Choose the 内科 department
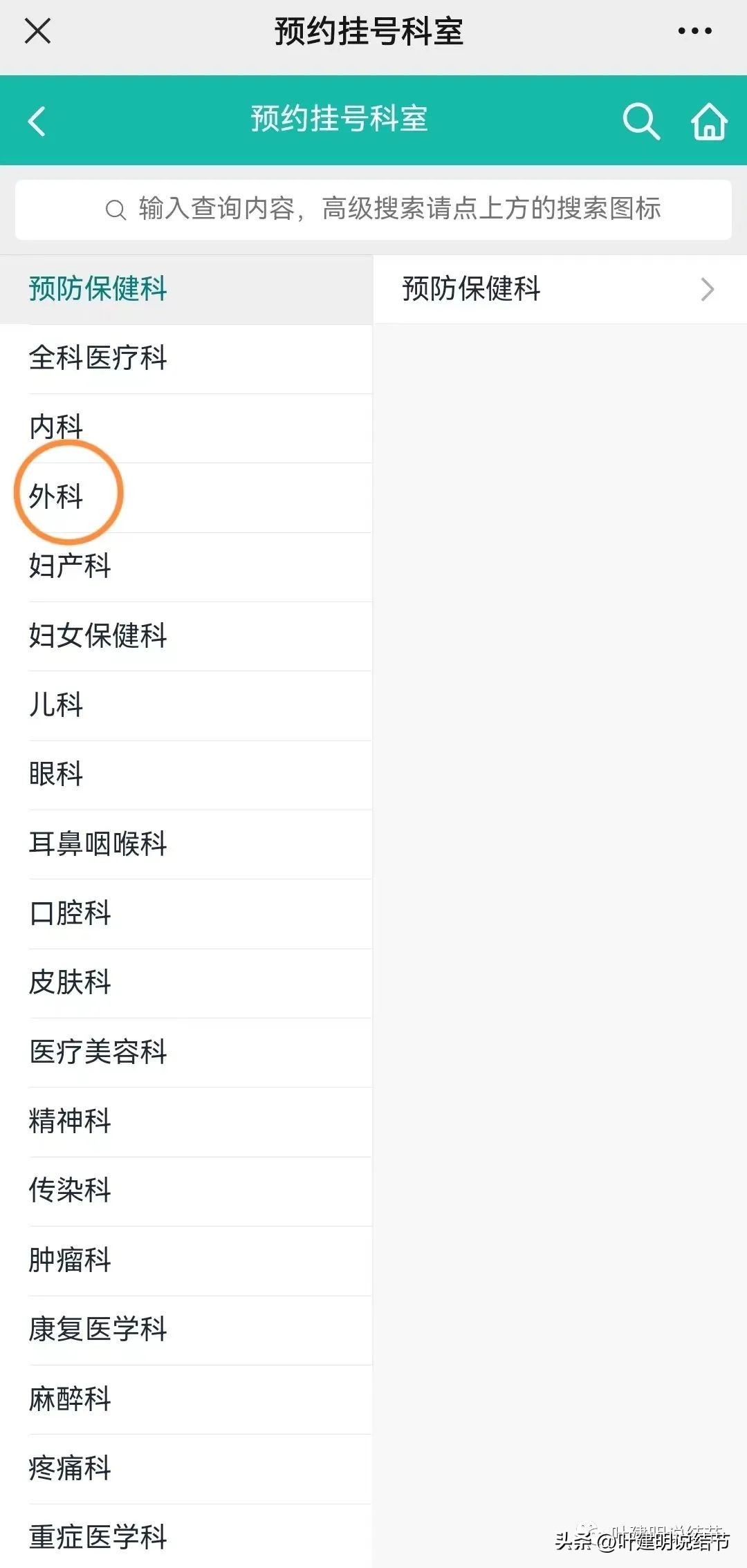Screen dimensions: 747x1568 coord(57,427)
